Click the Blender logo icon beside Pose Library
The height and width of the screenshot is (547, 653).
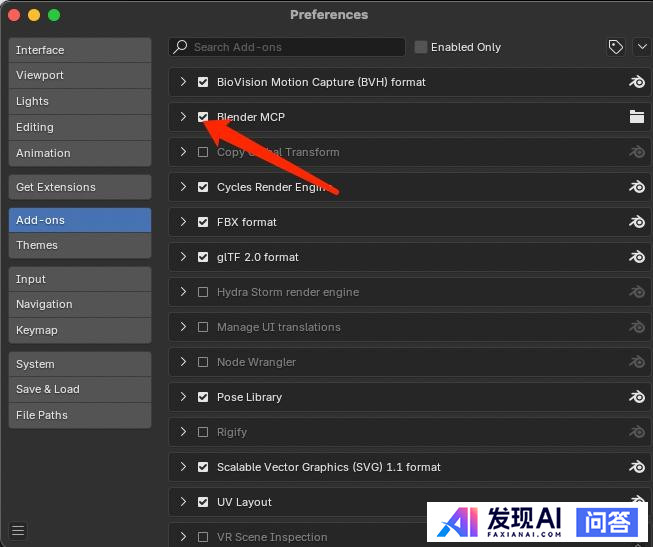(x=636, y=397)
